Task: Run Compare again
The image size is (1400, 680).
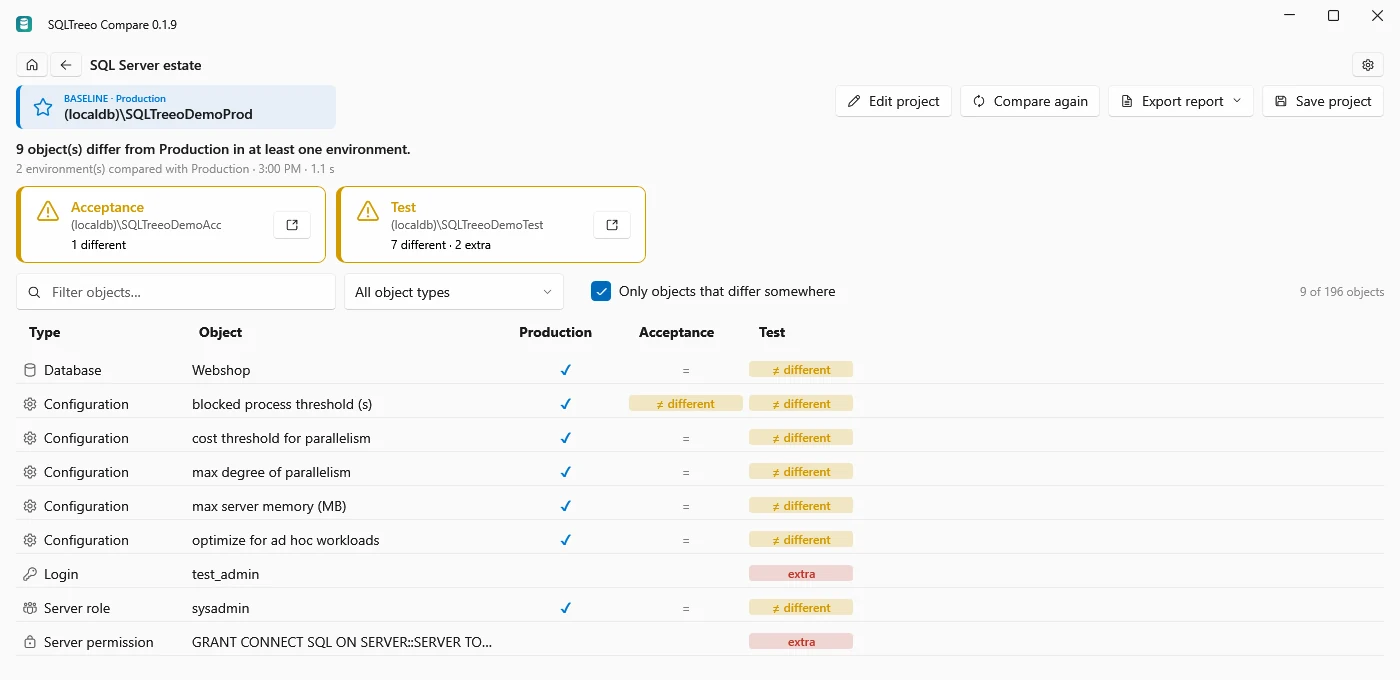Action: click(x=1030, y=101)
